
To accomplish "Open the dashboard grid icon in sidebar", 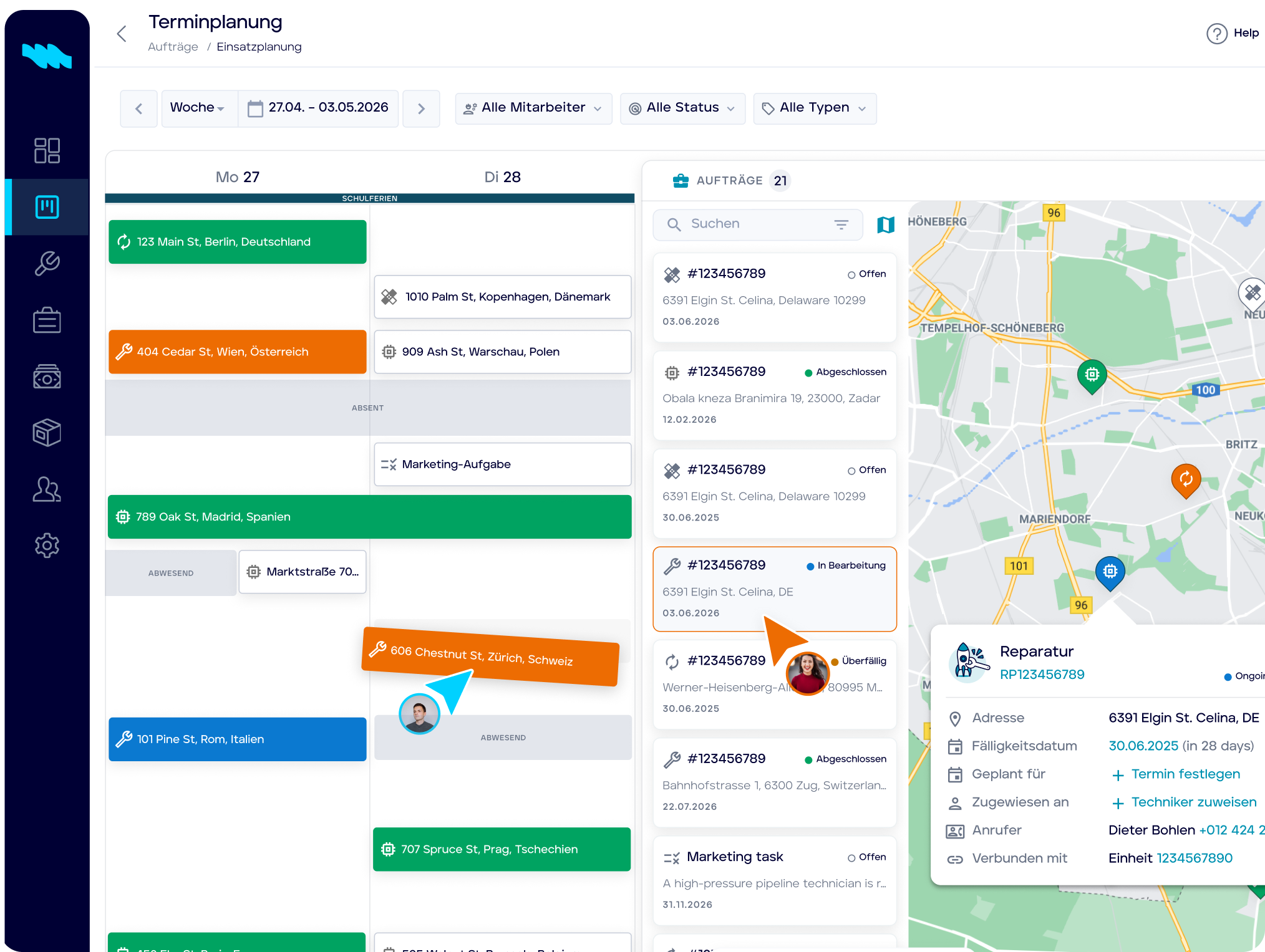I will [47, 150].
